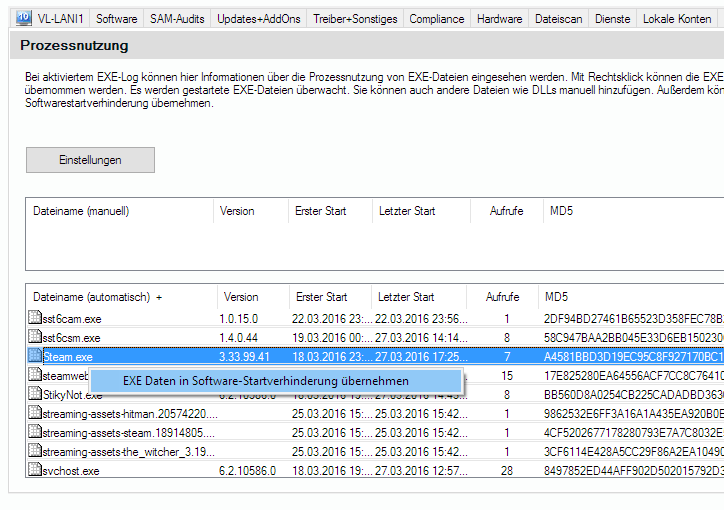
Task: Sort automatic list by Version header
Action: [253, 297]
